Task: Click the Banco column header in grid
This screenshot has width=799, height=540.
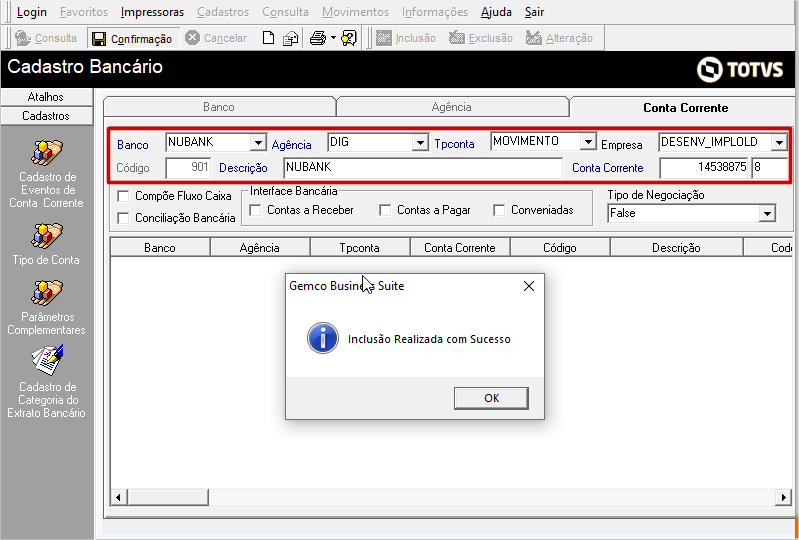Action: (x=160, y=248)
